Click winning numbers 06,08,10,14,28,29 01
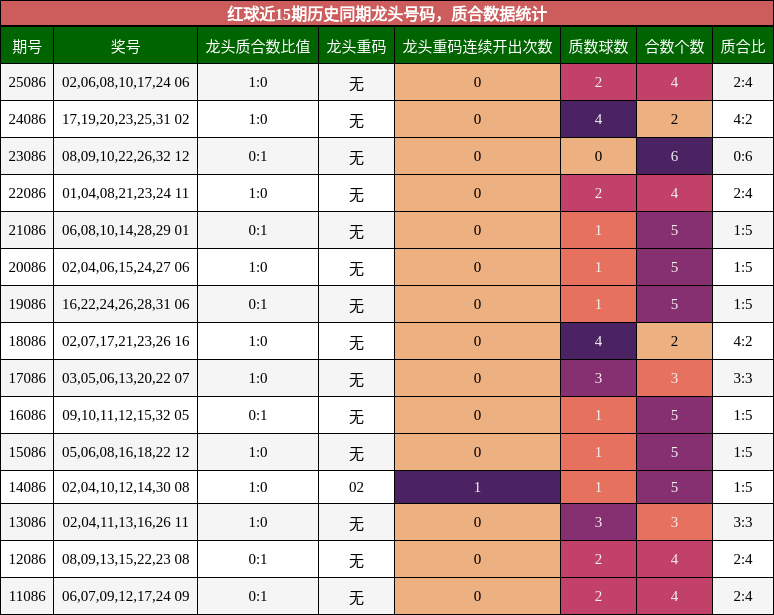 pos(125,230)
